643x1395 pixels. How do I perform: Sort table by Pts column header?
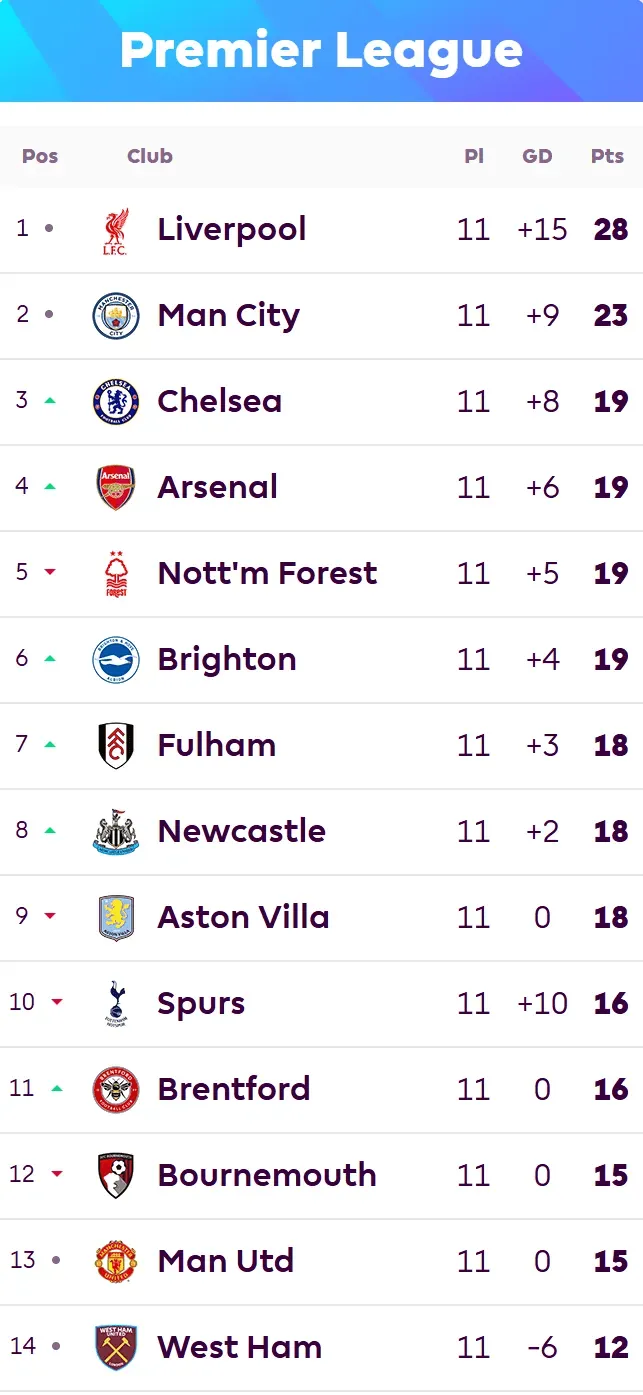[x=607, y=156]
